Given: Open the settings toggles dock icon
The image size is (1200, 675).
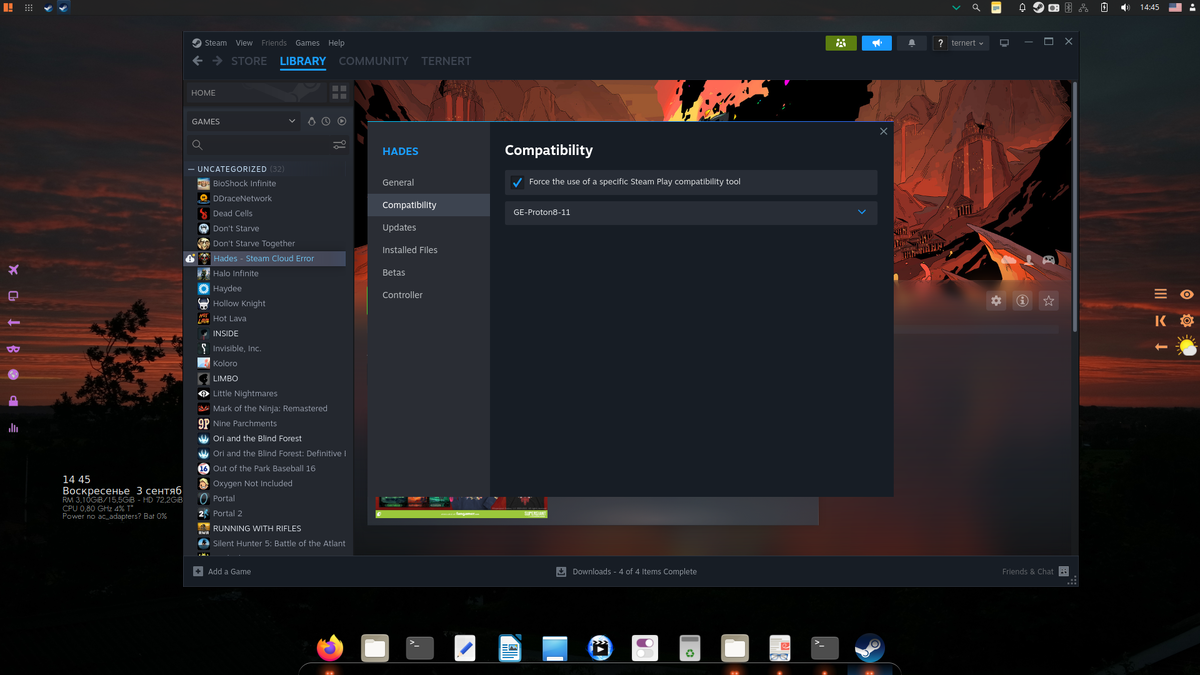Looking at the screenshot, I should (x=645, y=648).
